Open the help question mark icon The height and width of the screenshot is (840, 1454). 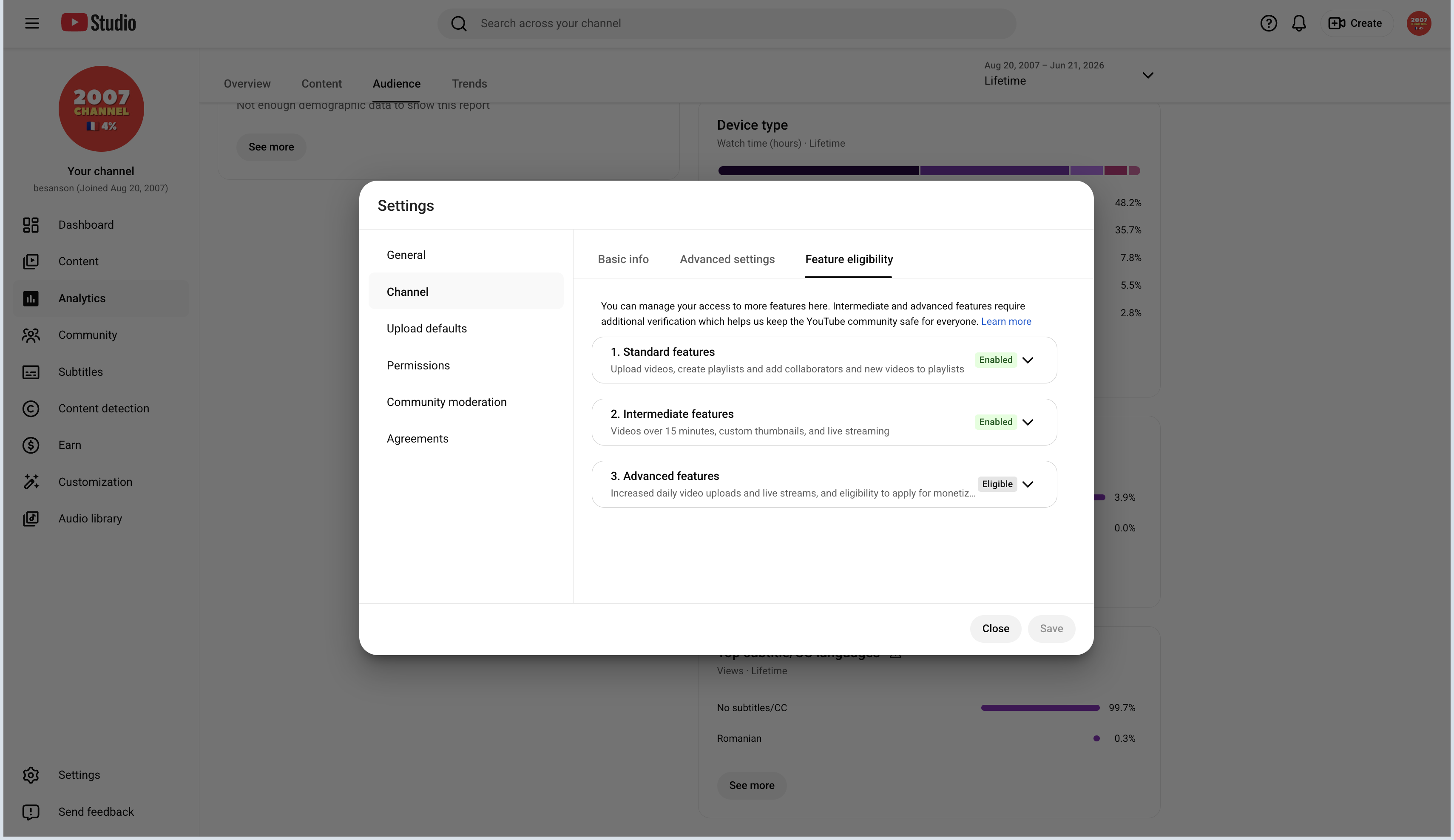point(1268,23)
